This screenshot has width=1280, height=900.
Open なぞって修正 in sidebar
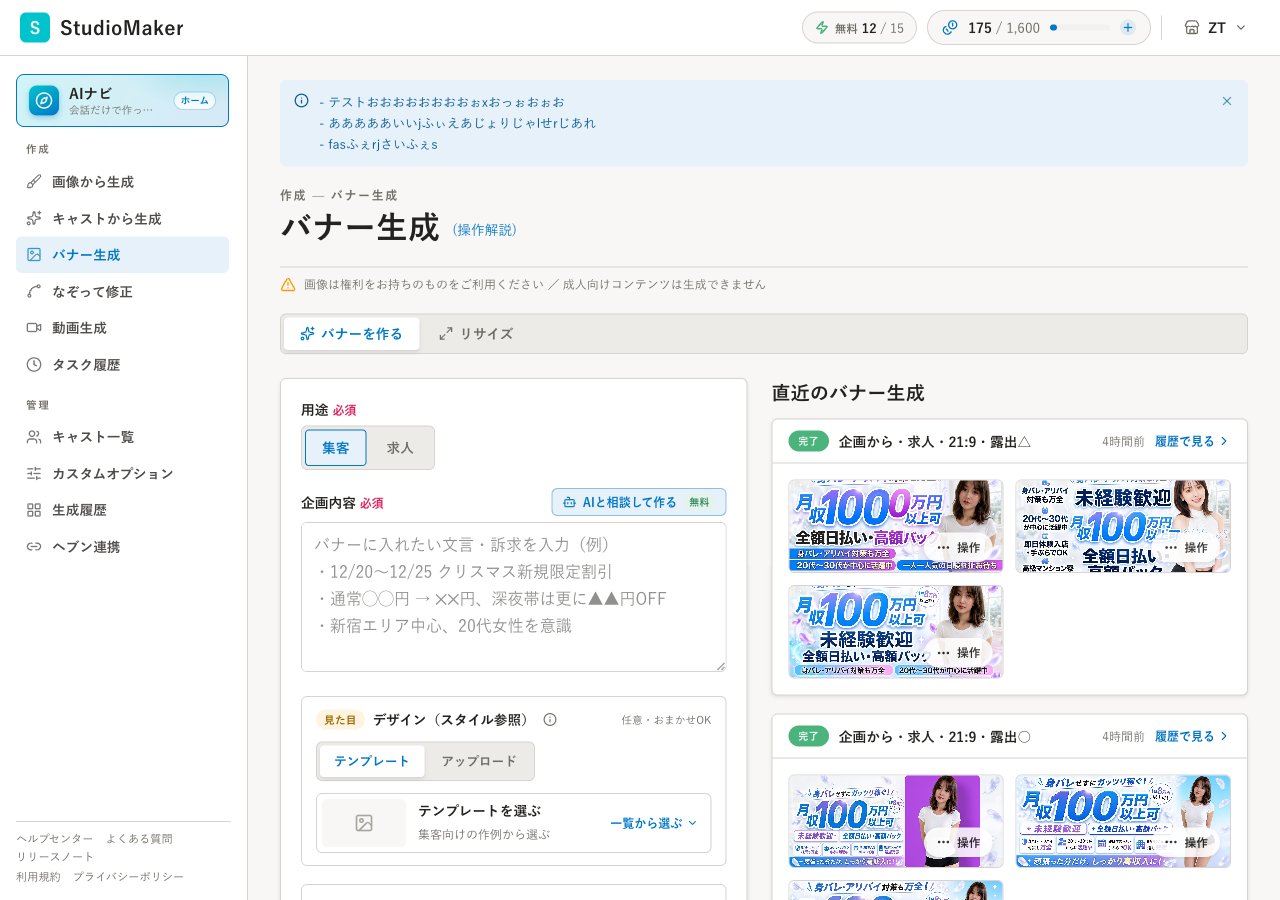coord(122,291)
